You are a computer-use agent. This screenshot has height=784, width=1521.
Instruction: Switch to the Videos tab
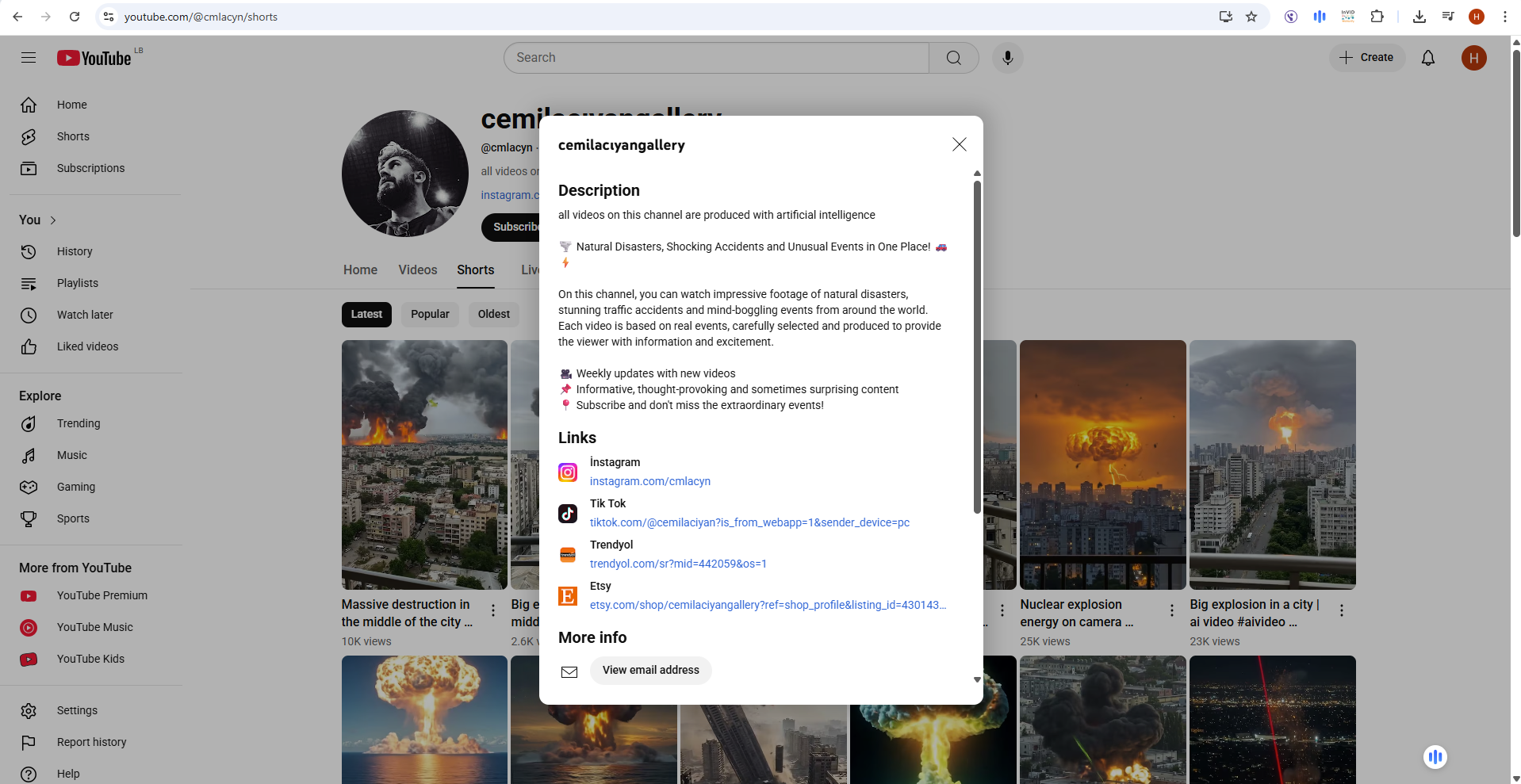click(x=417, y=270)
